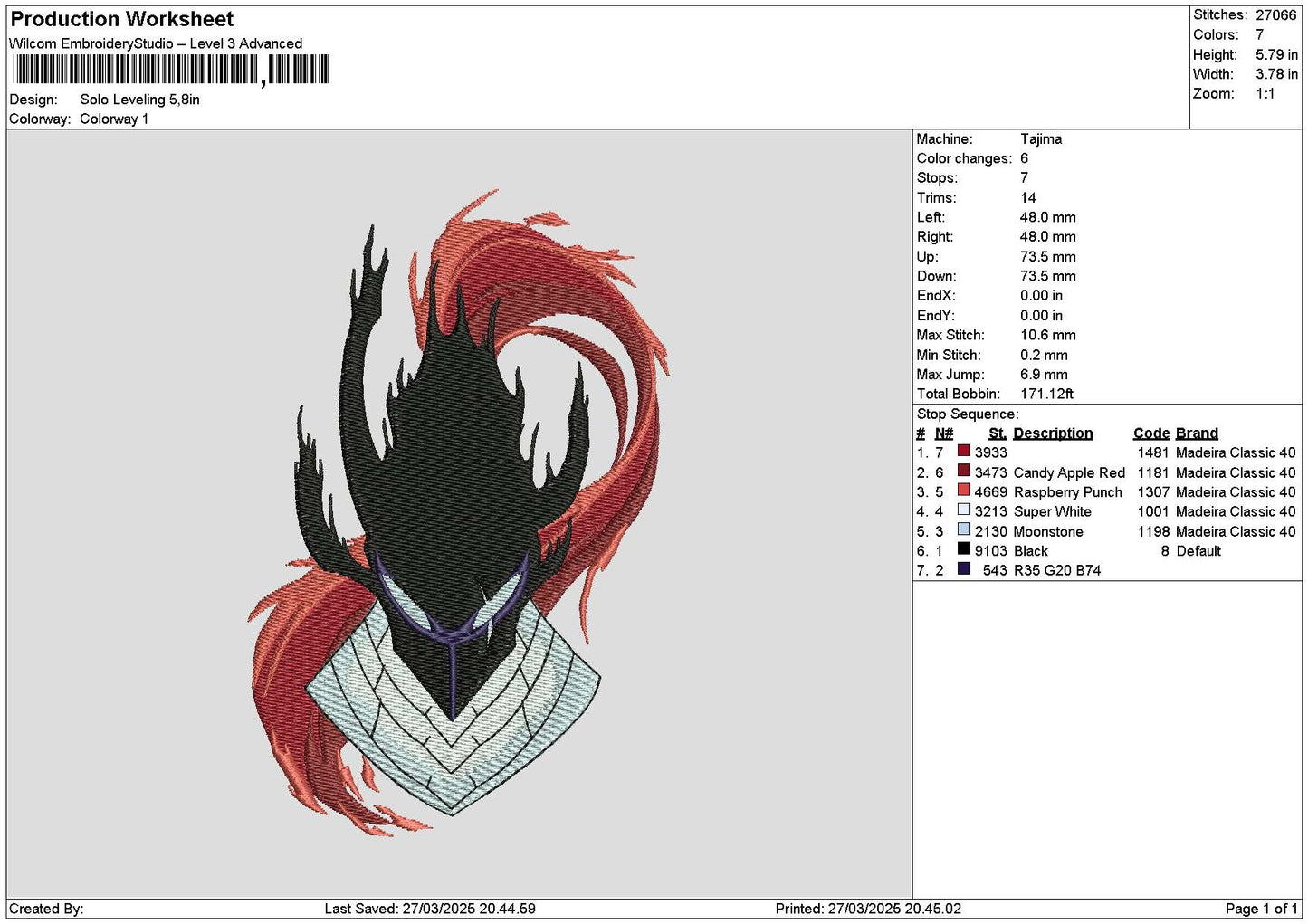
Task: Click the 'Printed: 27/03/2025 20.45.02' text
Action: [868, 909]
